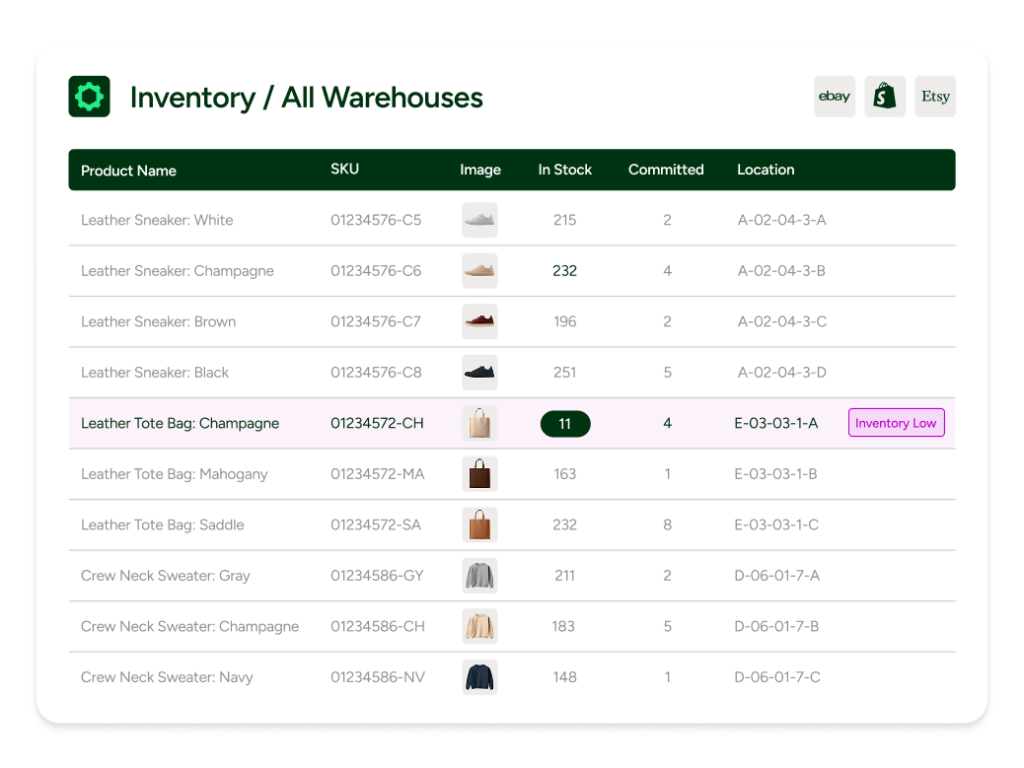The height and width of the screenshot is (768, 1024).
Task: Click the Location column header
Action: pyautogui.click(x=765, y=170)
